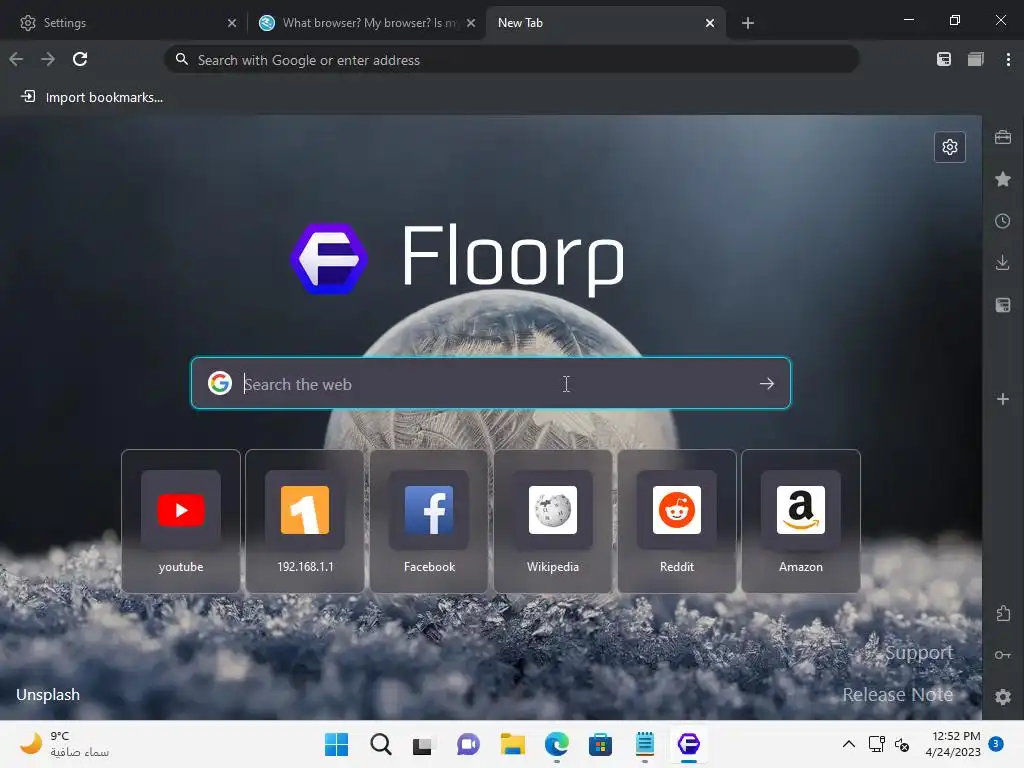The height and width of the screenshot is (768, 1024).
Task: Open the history clock sidebar icon
Action: click(x=1003, y=221)
